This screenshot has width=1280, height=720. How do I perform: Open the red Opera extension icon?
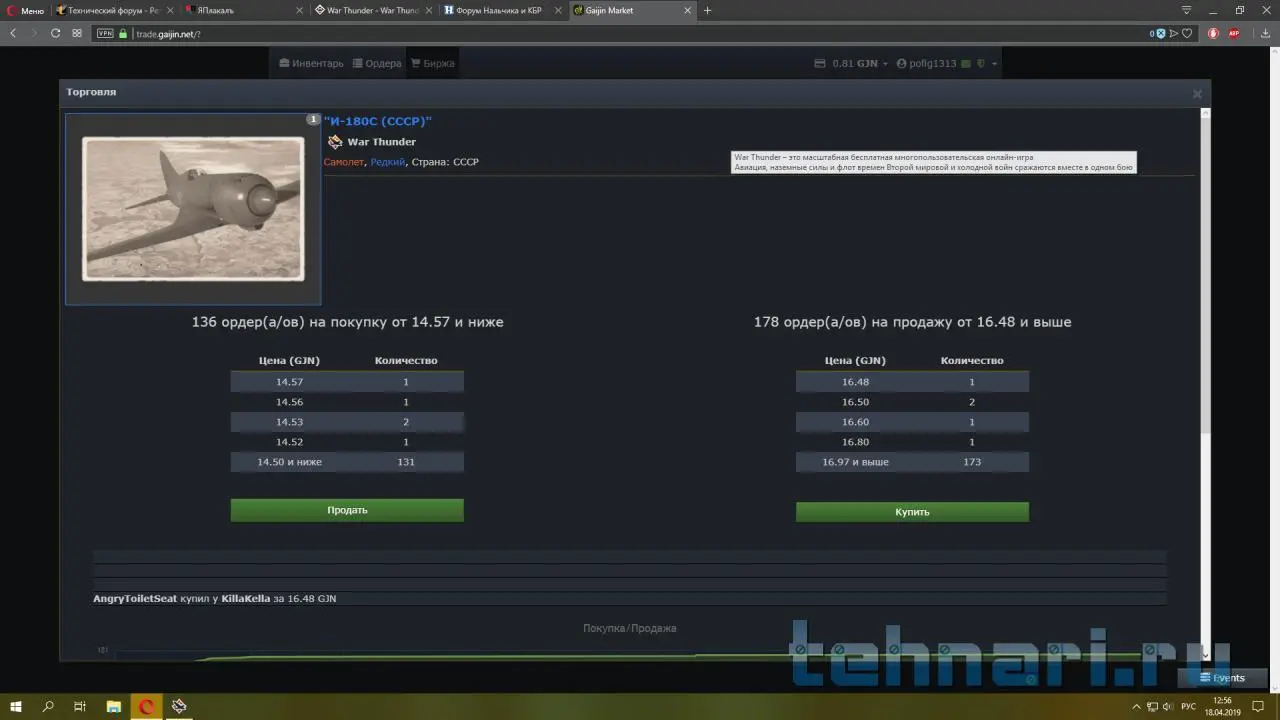coord(1213,33)
